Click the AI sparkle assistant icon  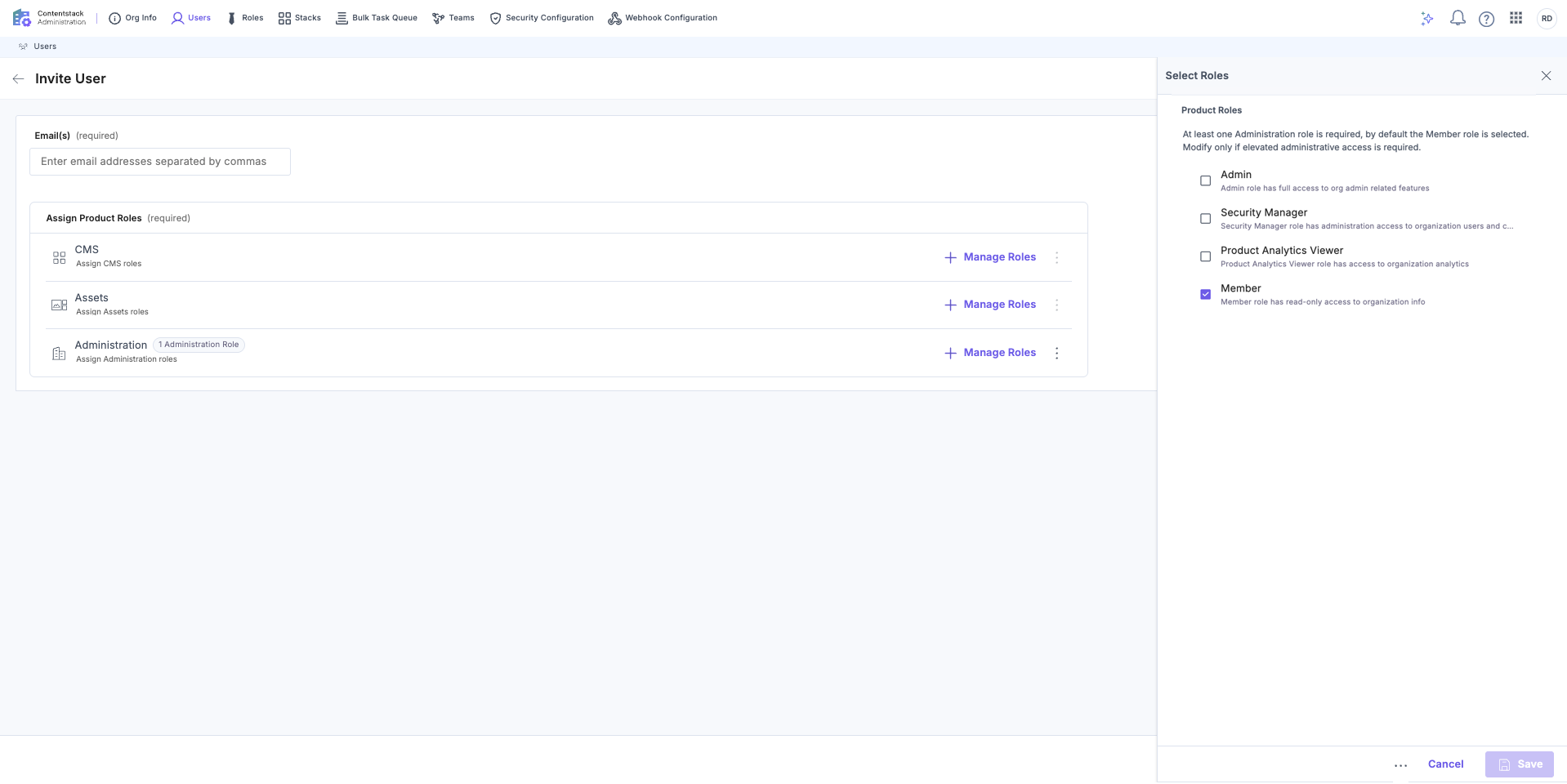1427,18
